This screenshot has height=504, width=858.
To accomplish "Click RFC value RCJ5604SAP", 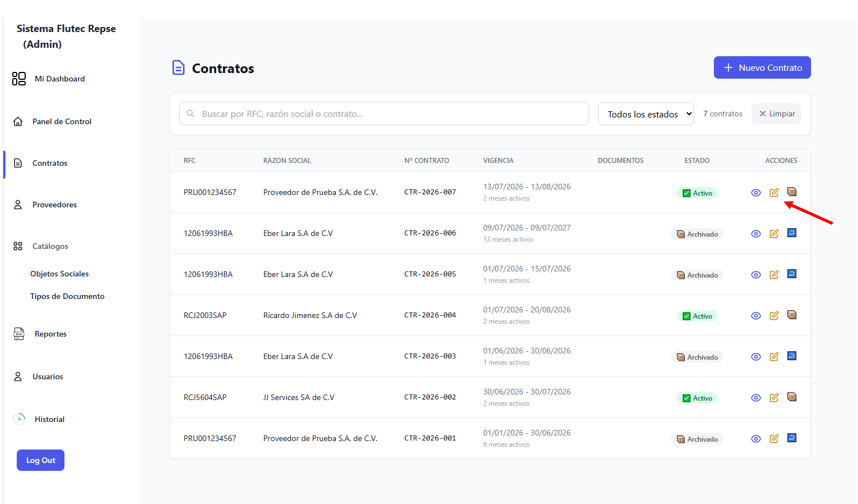I will 205,397.
